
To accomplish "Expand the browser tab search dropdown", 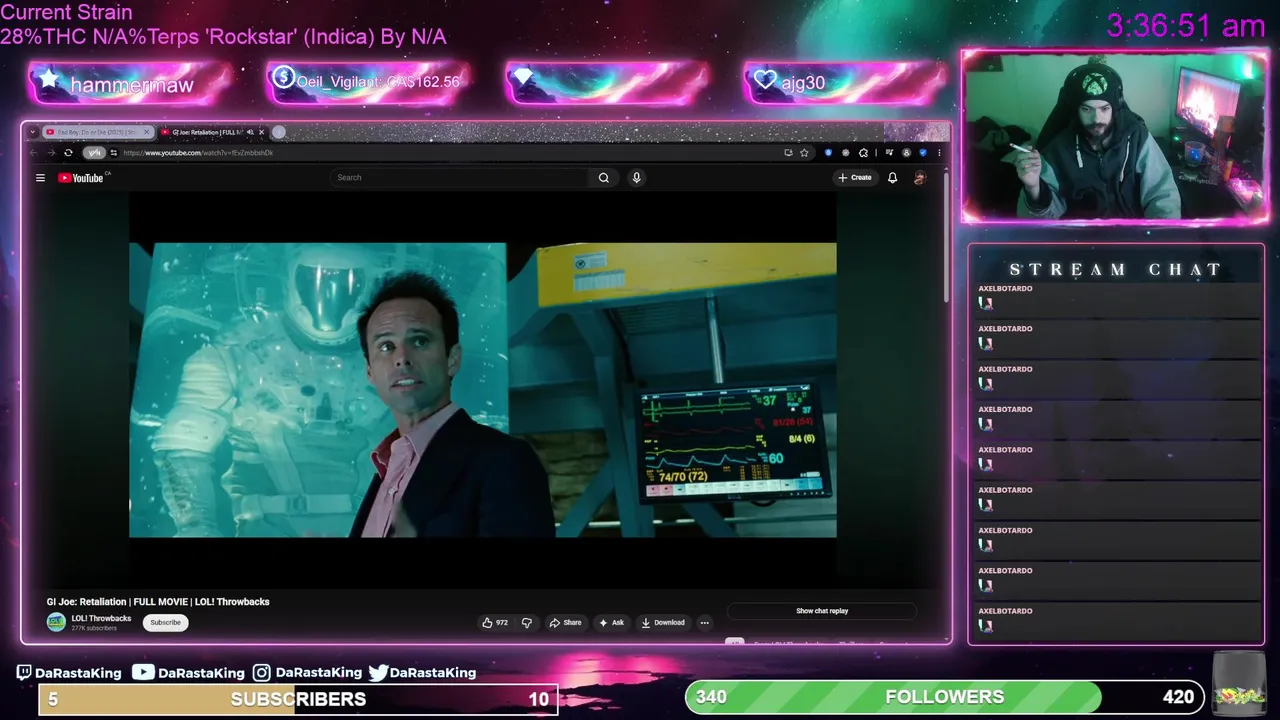I will pyautogui.click(x=33, y=132).
